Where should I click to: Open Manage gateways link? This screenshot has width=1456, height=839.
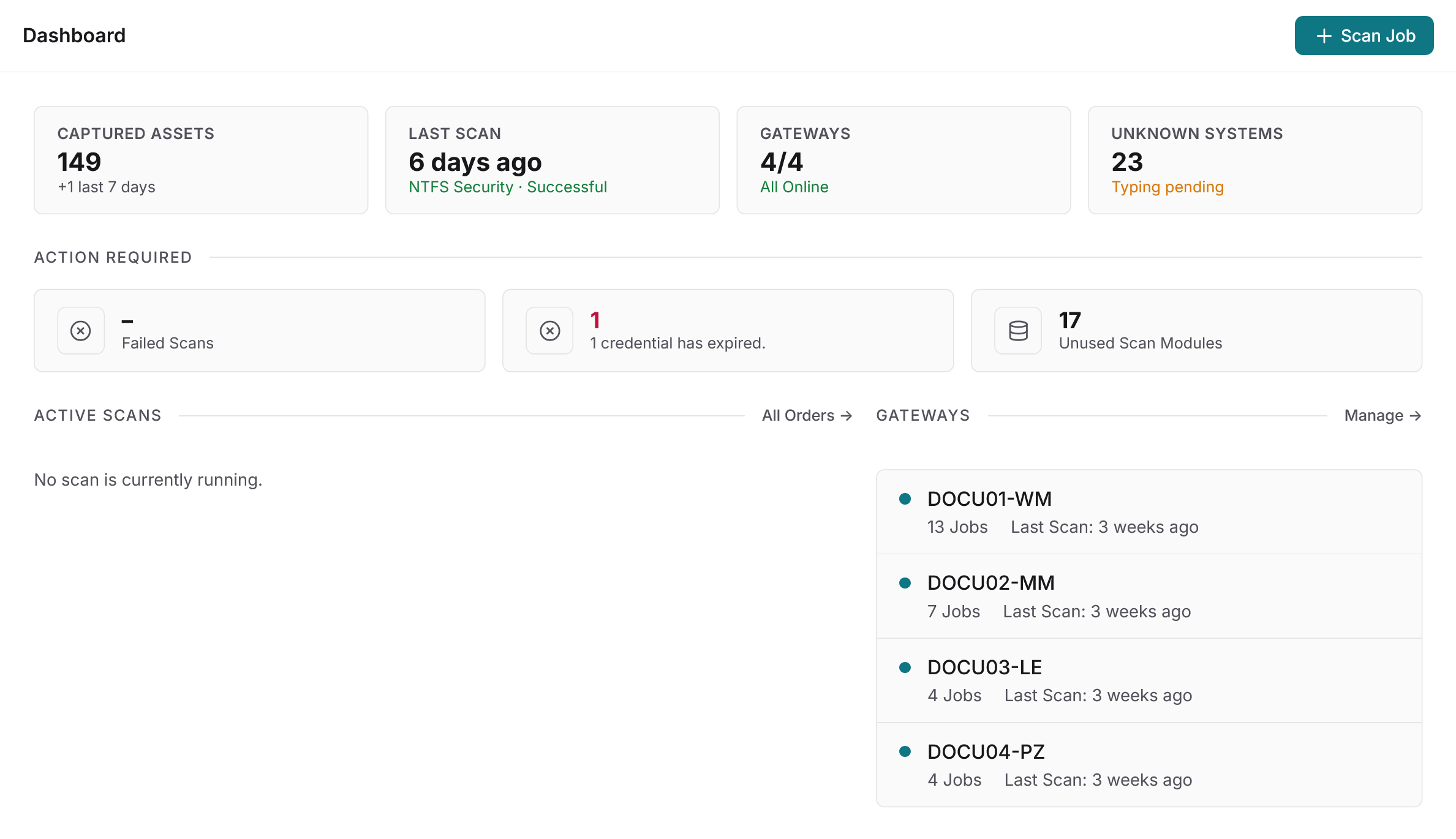click(1383, 416)
